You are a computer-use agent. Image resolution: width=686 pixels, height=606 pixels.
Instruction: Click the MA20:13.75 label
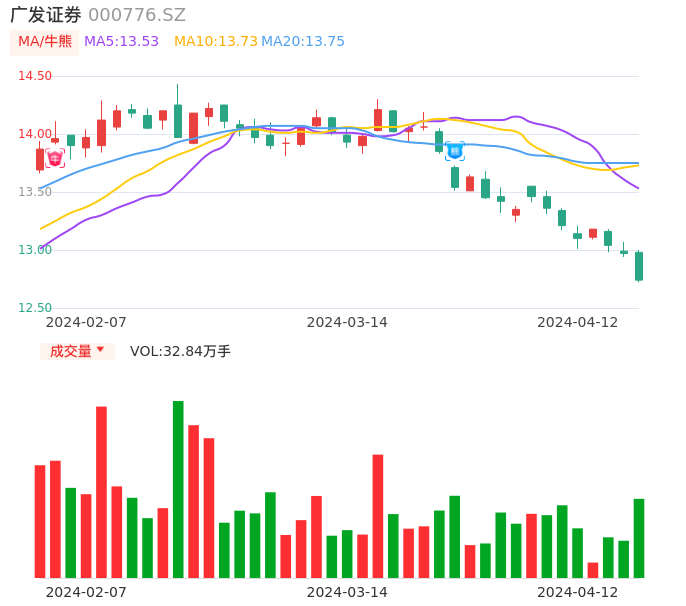tap(303, 42)
